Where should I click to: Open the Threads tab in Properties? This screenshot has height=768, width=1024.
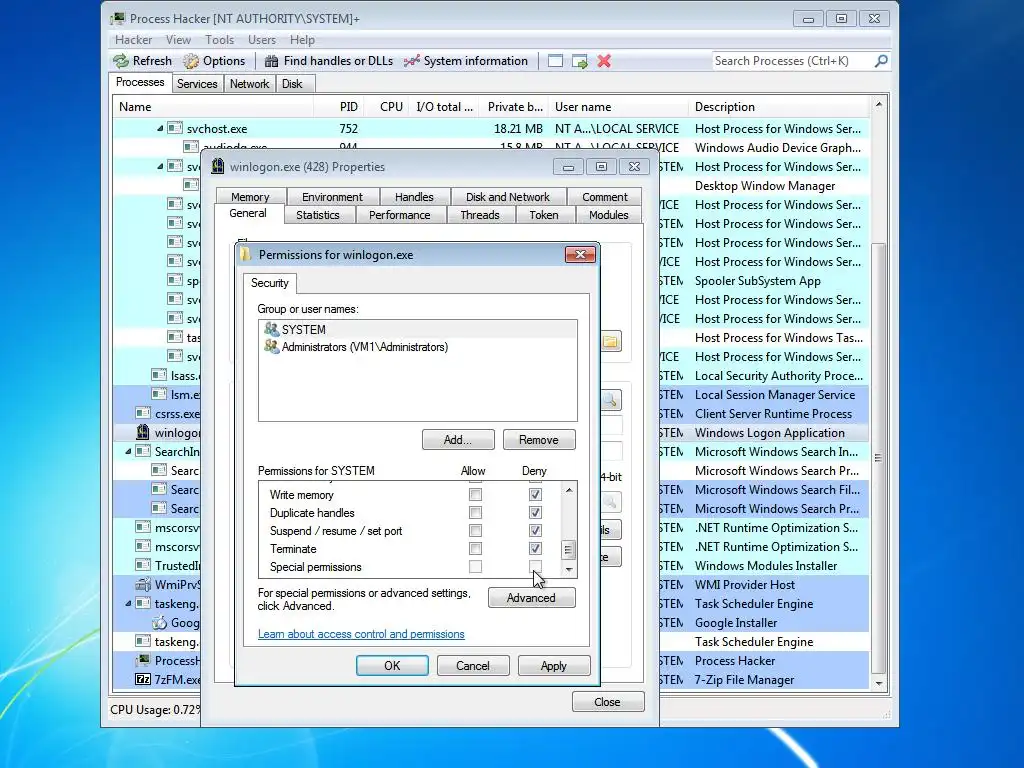tap(479, 215)
